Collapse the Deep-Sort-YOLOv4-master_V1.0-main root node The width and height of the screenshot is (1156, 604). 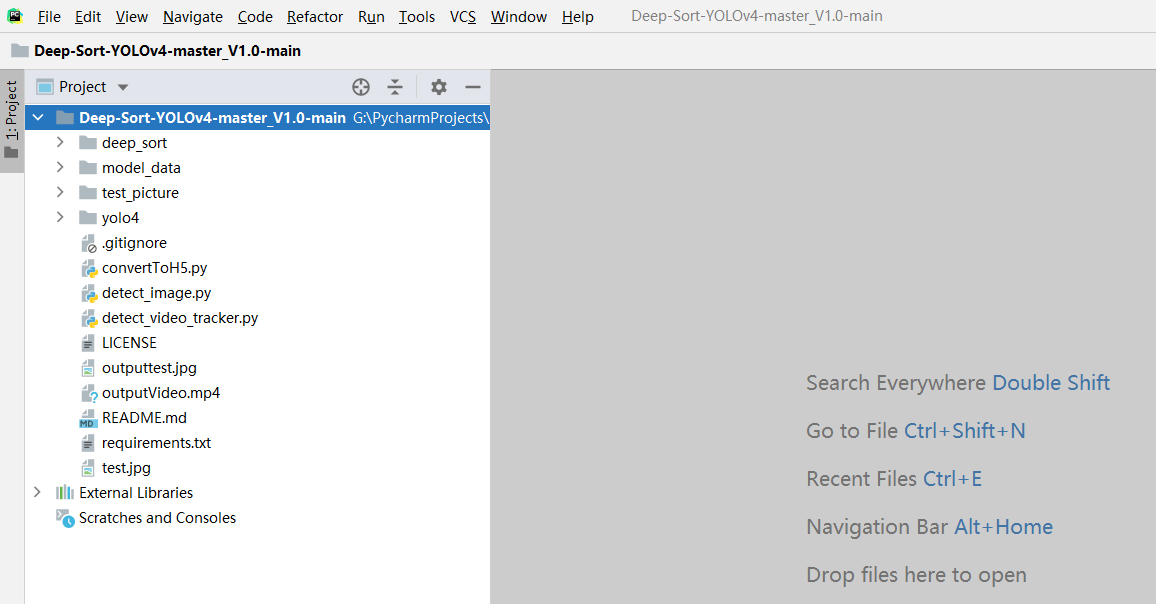coord(38,117)
